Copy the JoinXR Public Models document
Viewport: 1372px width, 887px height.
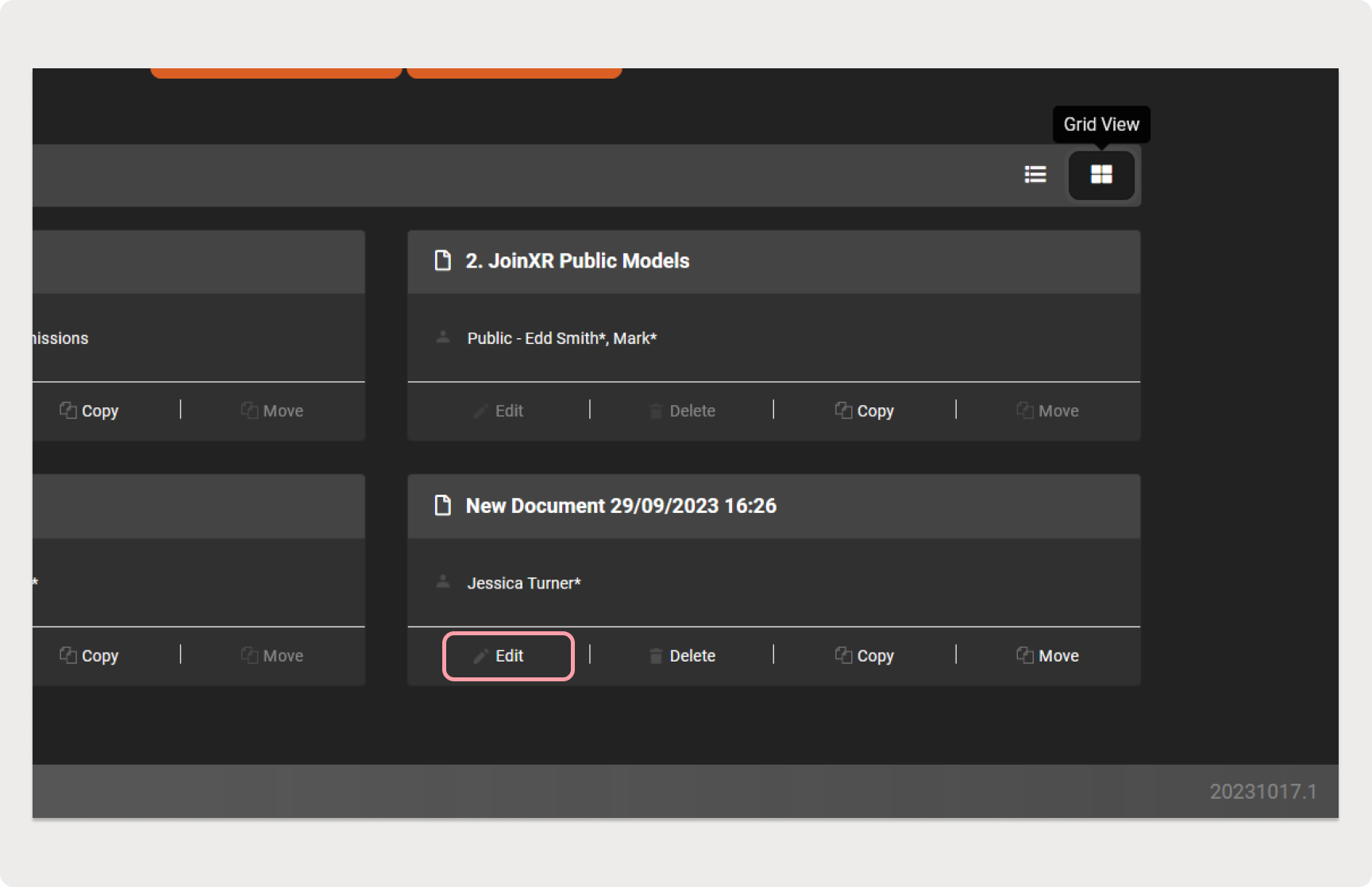tap(865, 411)
